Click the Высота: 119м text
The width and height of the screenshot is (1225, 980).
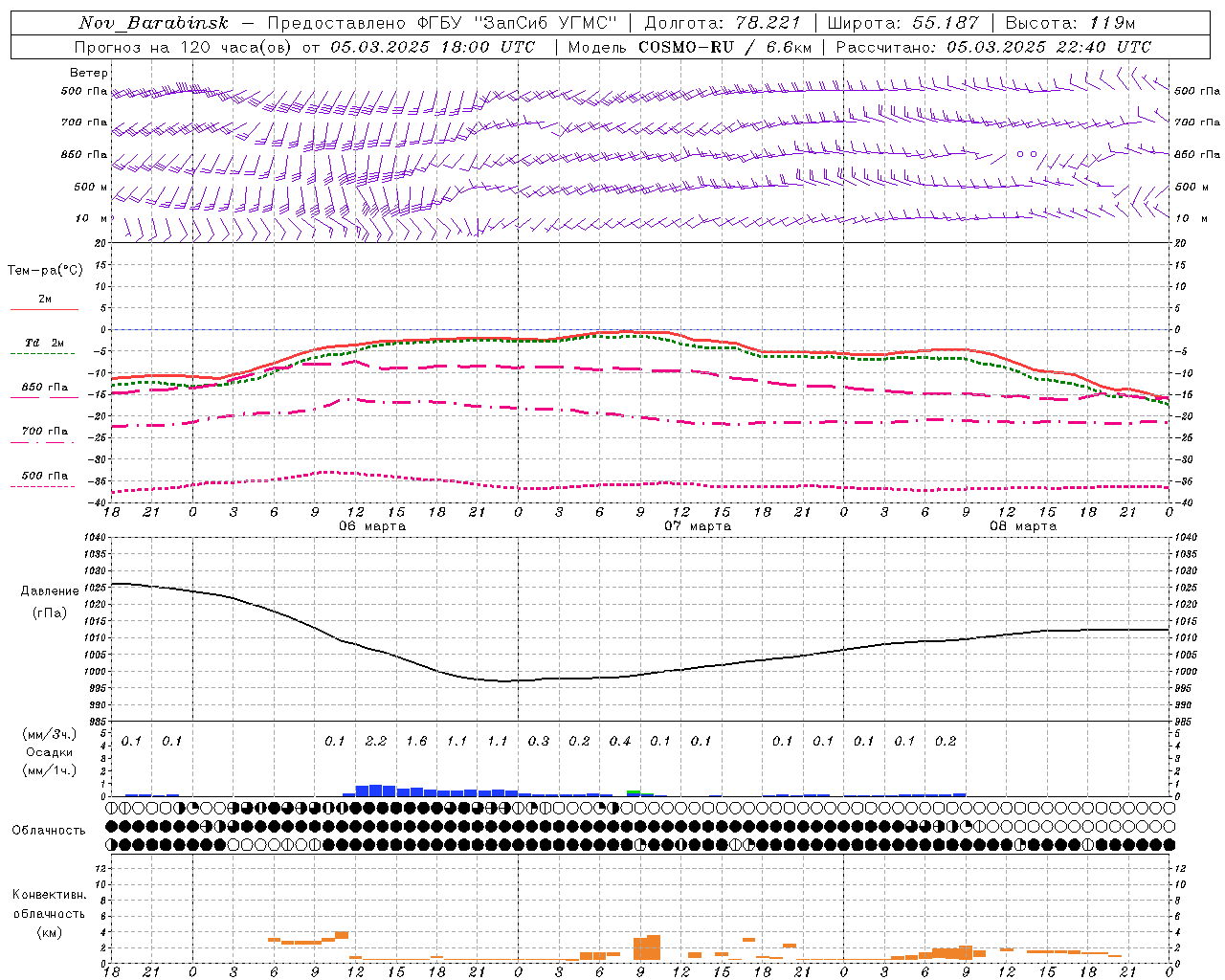(x=1070, y=23)
